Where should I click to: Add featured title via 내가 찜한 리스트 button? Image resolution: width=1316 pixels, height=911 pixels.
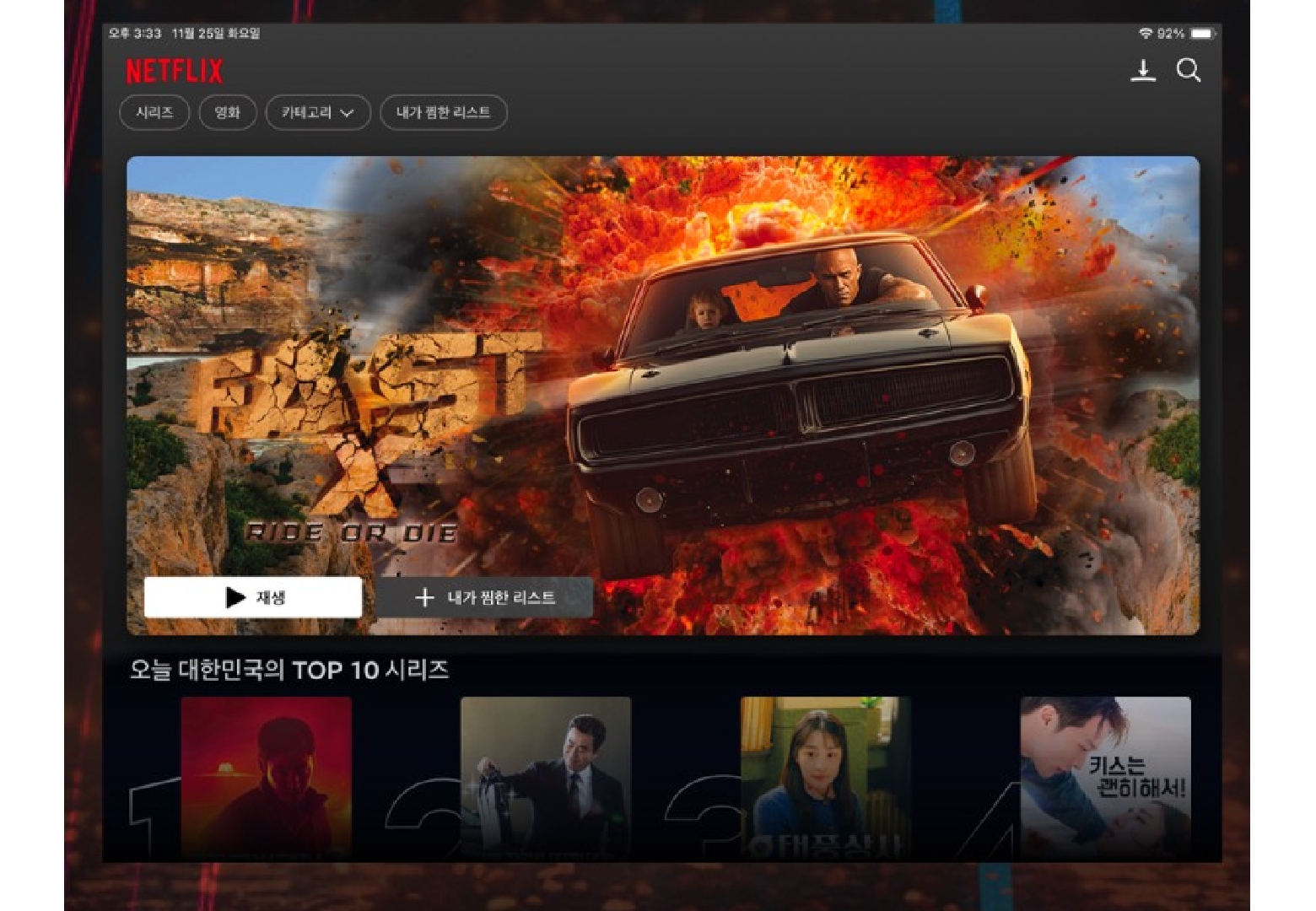484,597
